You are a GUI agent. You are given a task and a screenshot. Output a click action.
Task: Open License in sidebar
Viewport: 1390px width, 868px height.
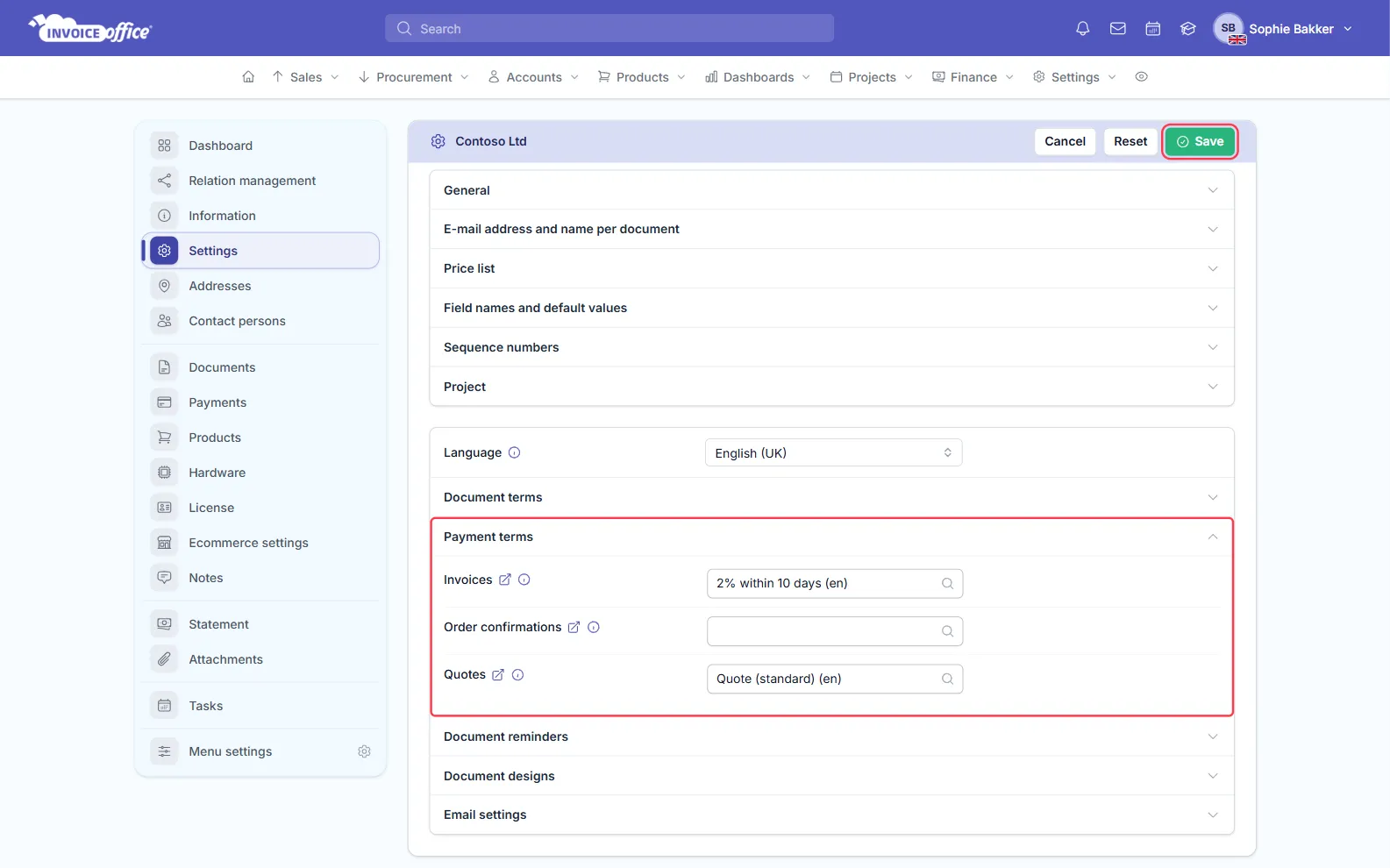[260, 508]
